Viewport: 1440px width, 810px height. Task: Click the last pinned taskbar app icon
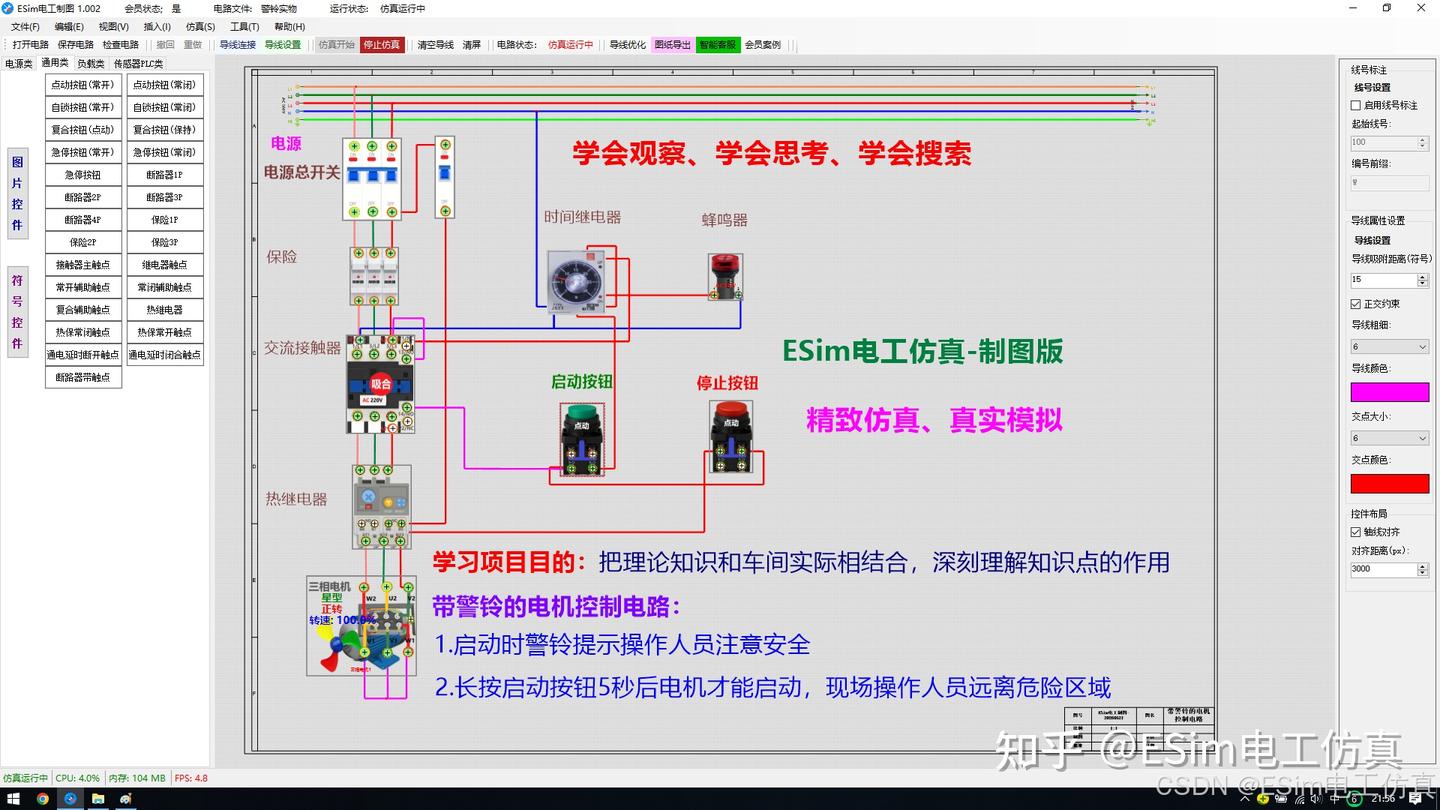(126, 799)
